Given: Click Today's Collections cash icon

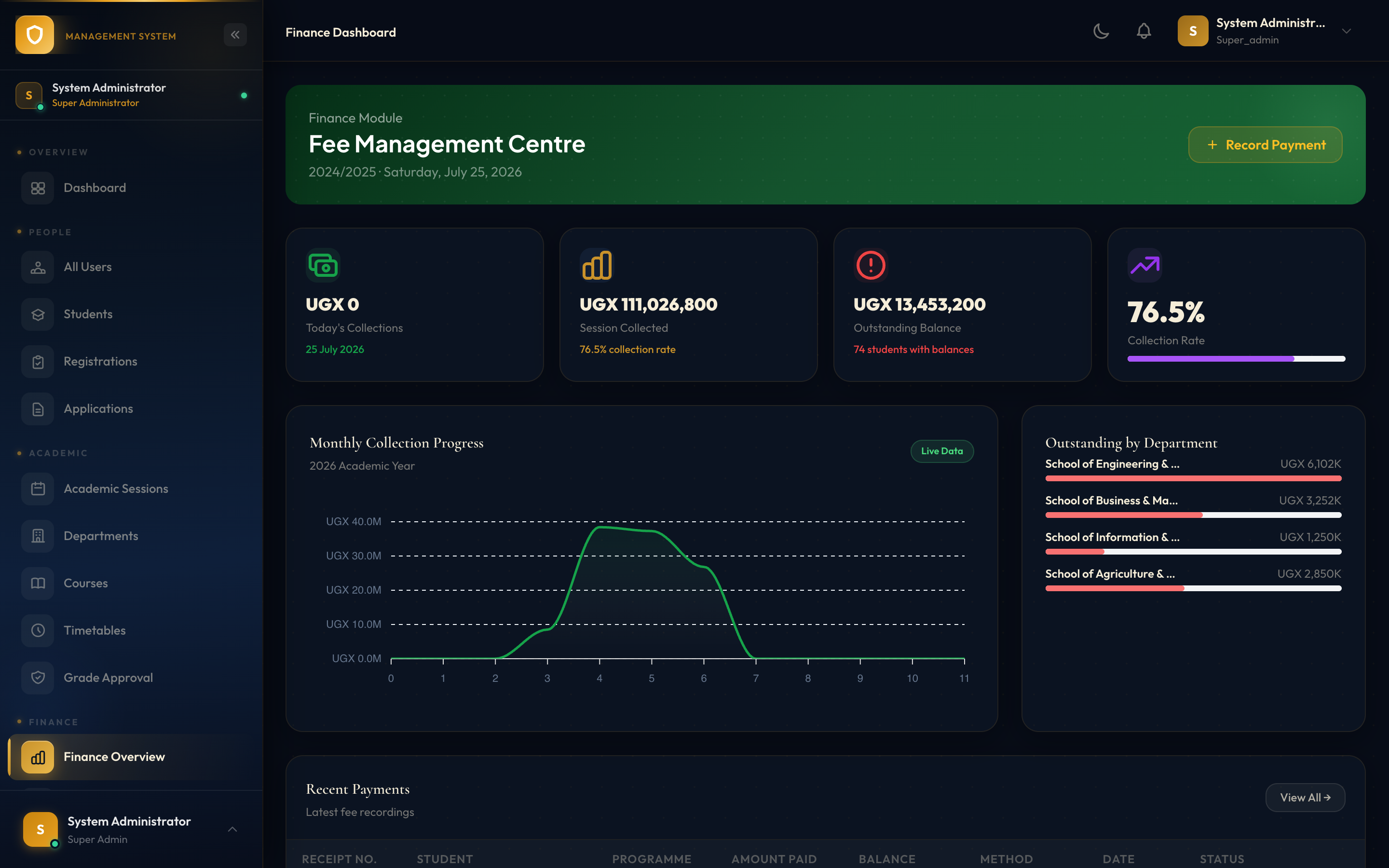Looking at the screenshot, I should coord(323,265).
